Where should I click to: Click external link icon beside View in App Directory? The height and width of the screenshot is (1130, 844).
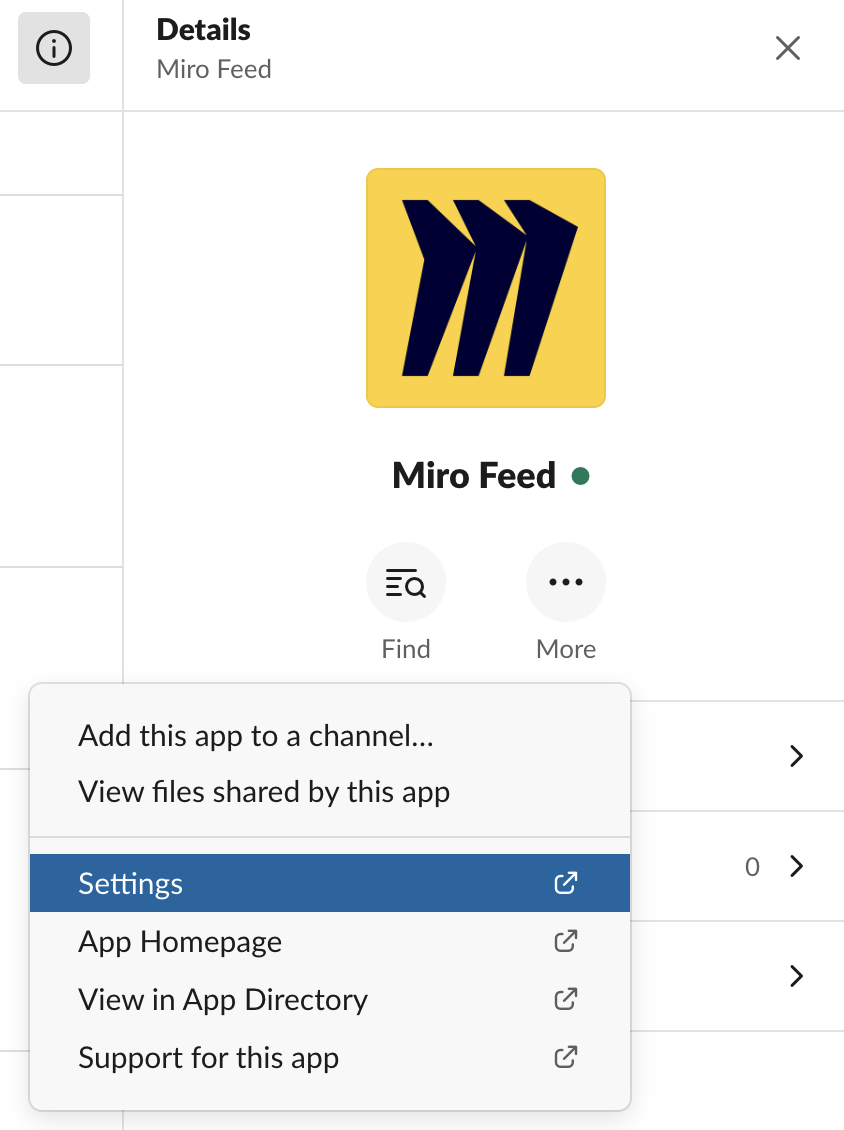pos(566,999)
